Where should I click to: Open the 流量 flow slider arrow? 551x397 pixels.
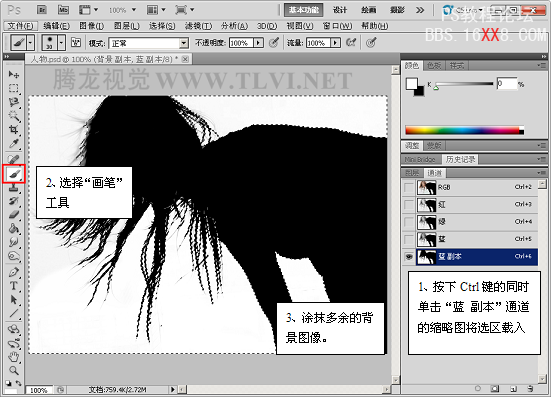[336, 43]
